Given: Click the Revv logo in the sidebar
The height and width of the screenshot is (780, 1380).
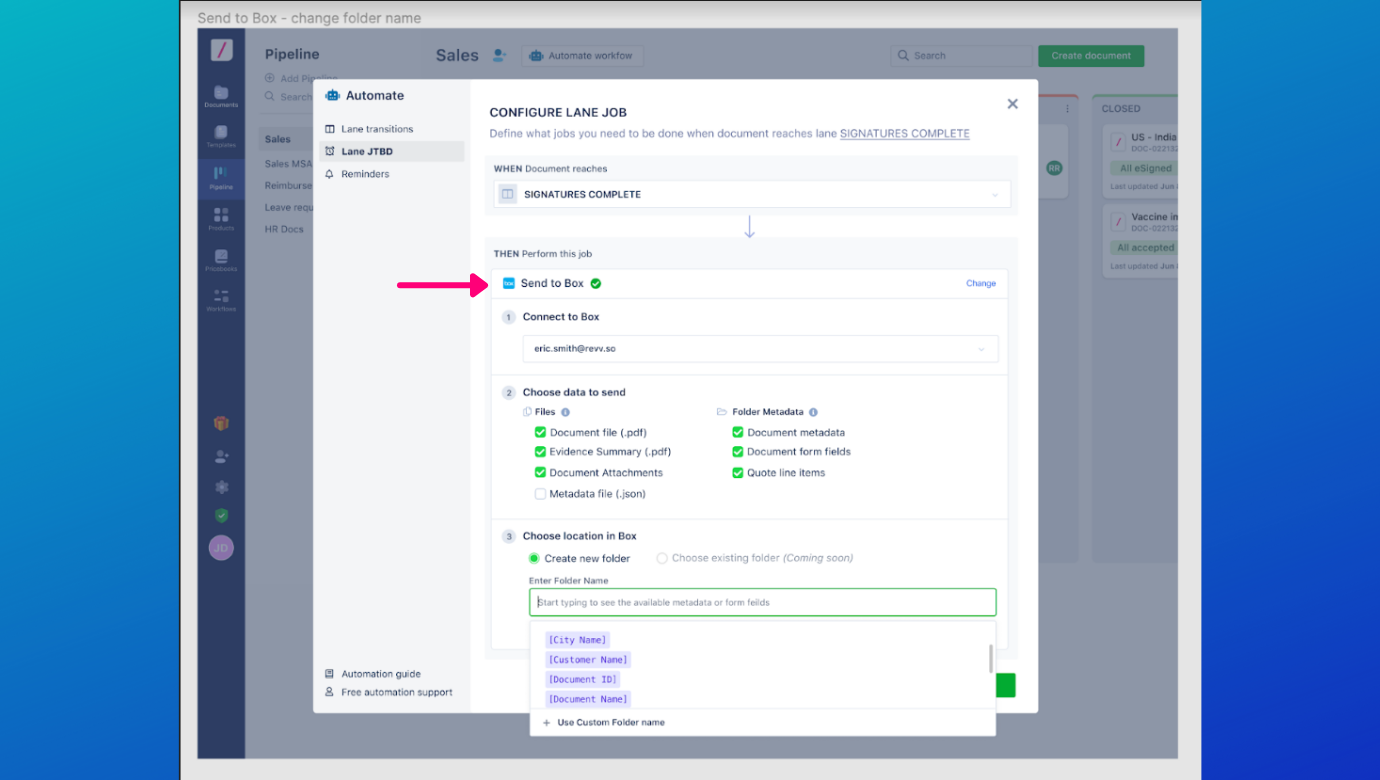Looking at the screenshot, I should [x=221, y=50].
